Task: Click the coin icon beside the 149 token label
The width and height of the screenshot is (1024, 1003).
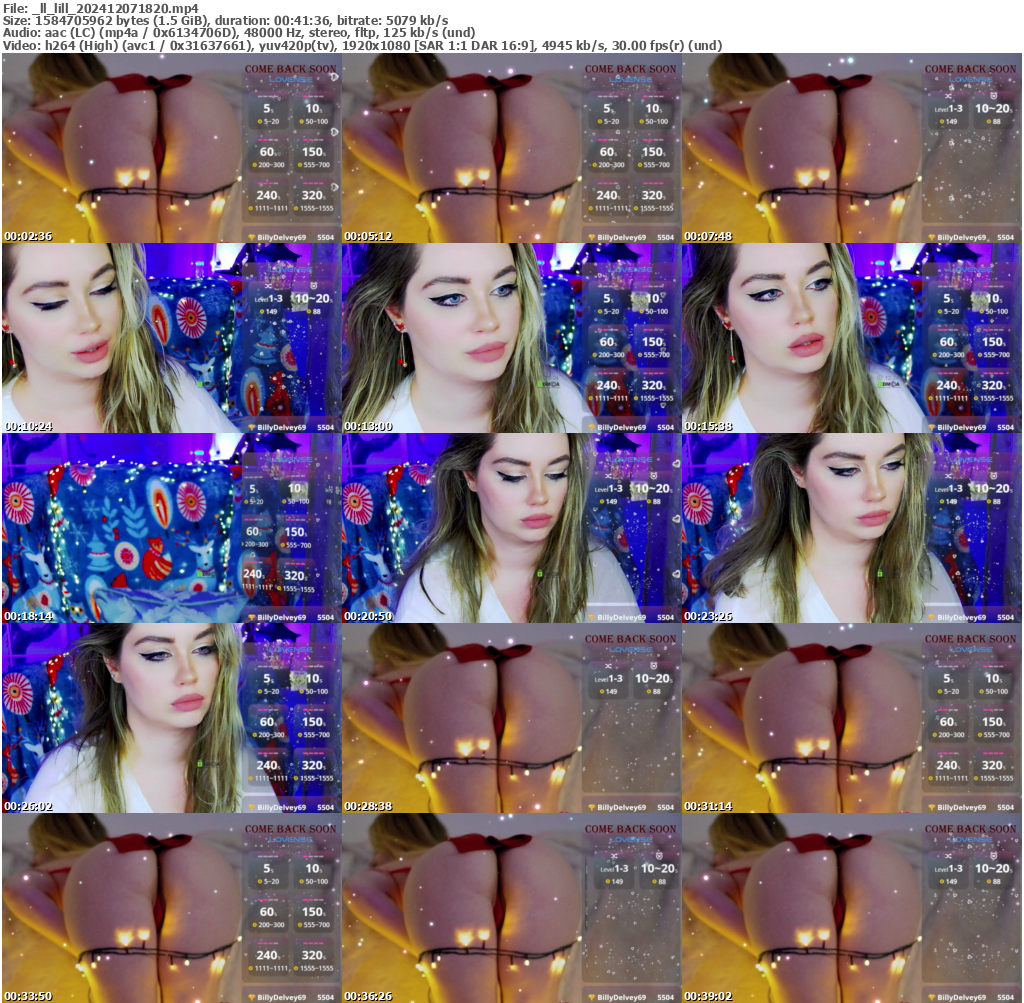Action: (x=941, y=121)
